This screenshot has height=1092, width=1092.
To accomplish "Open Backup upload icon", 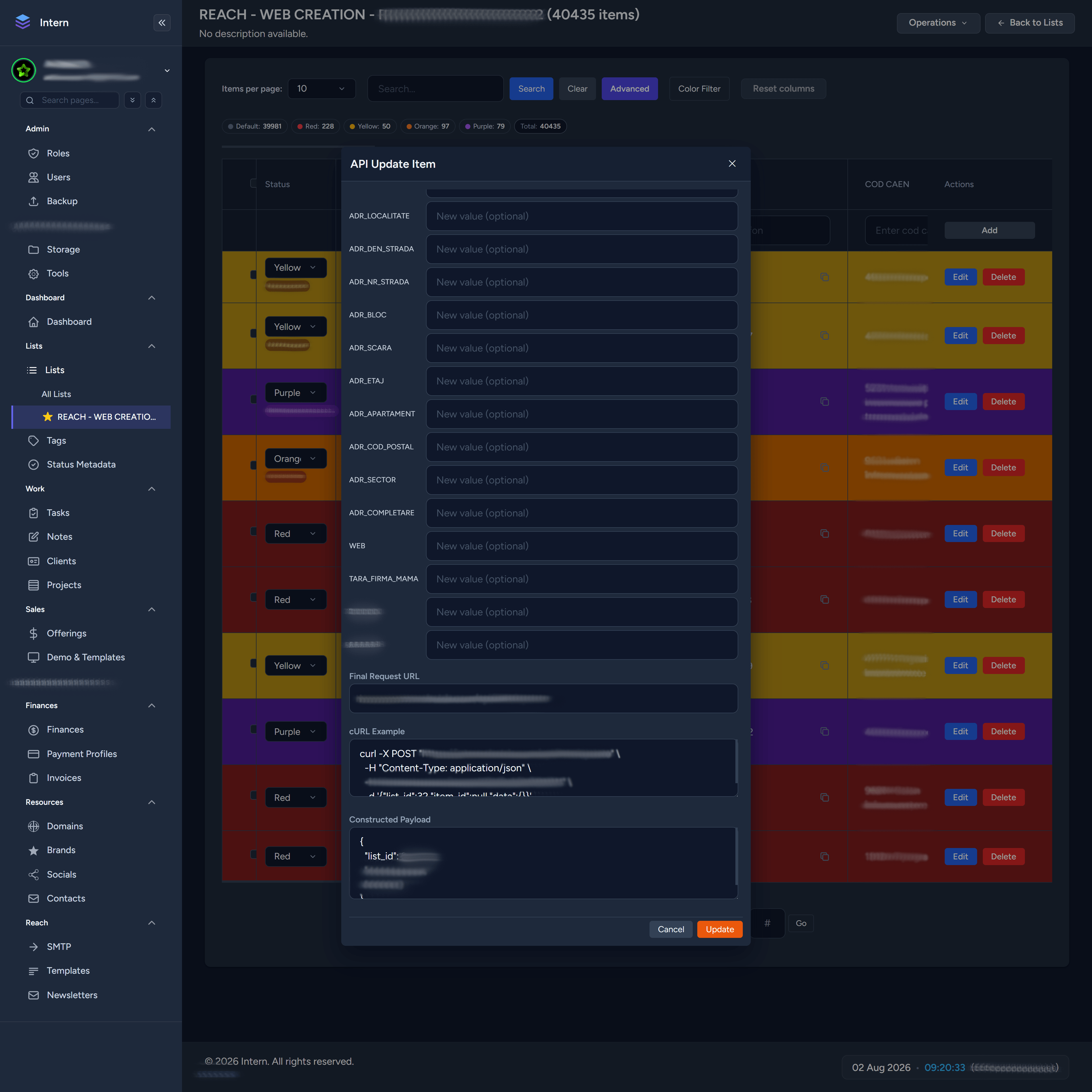I will (33, 201).
